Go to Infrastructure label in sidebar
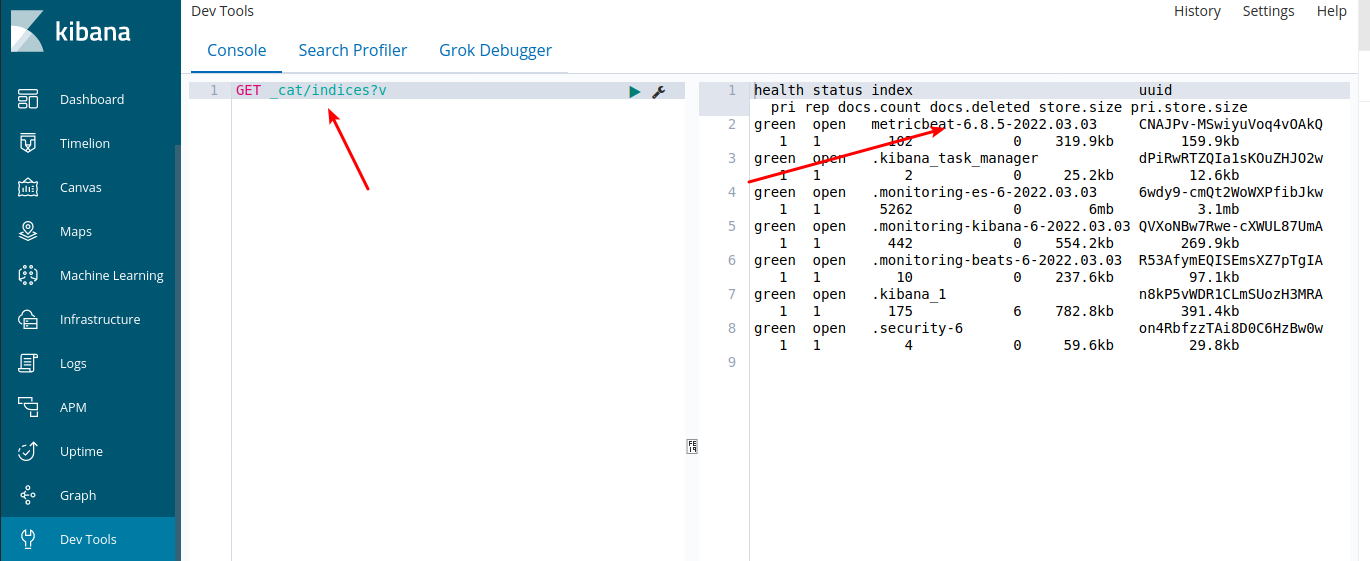The width and height of the screenshot is (1370, 561). [100, 319]
